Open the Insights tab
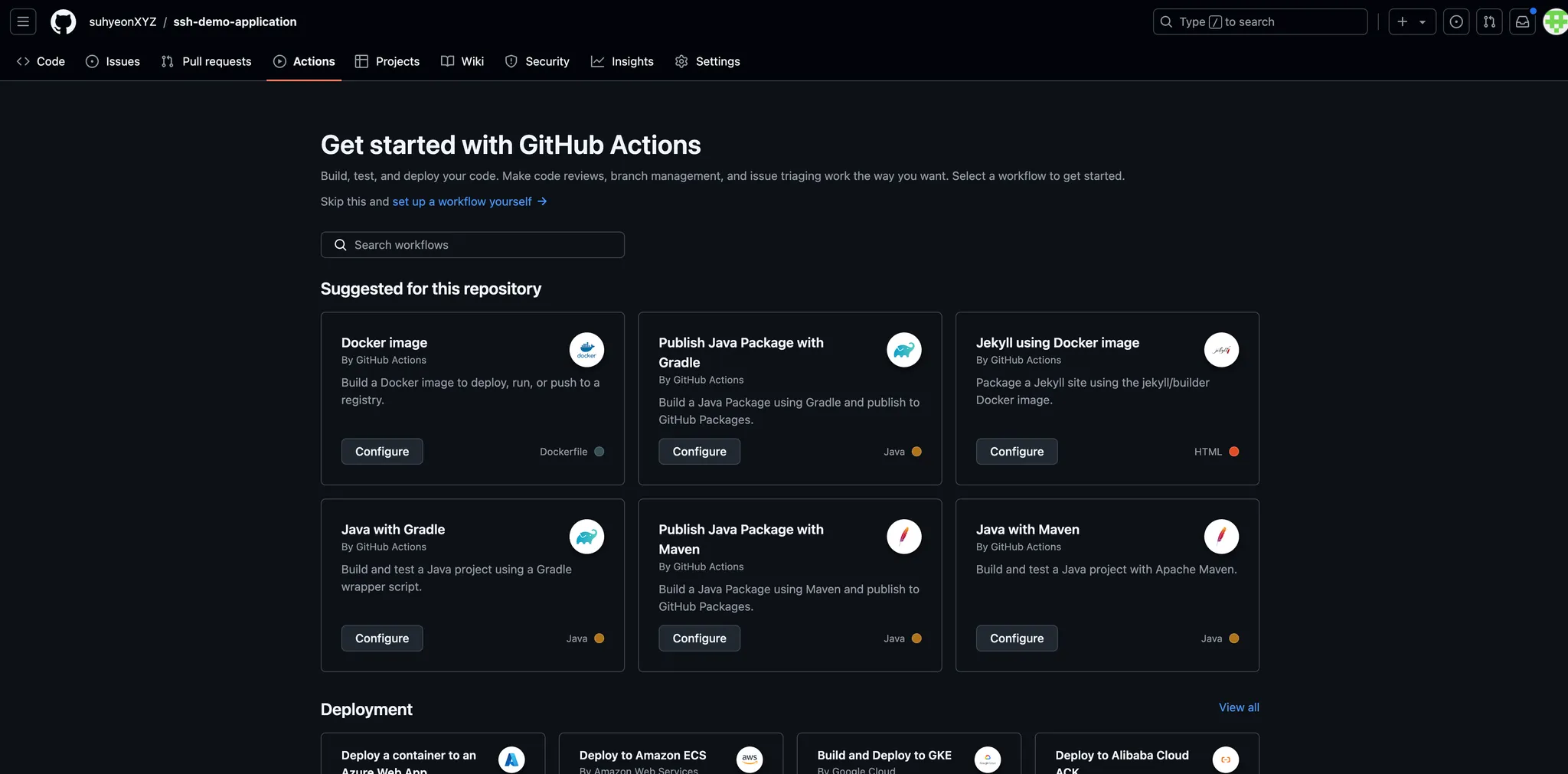Image resolution: width=1568 pixels, height=774 pixels. (x=622, y=61)
